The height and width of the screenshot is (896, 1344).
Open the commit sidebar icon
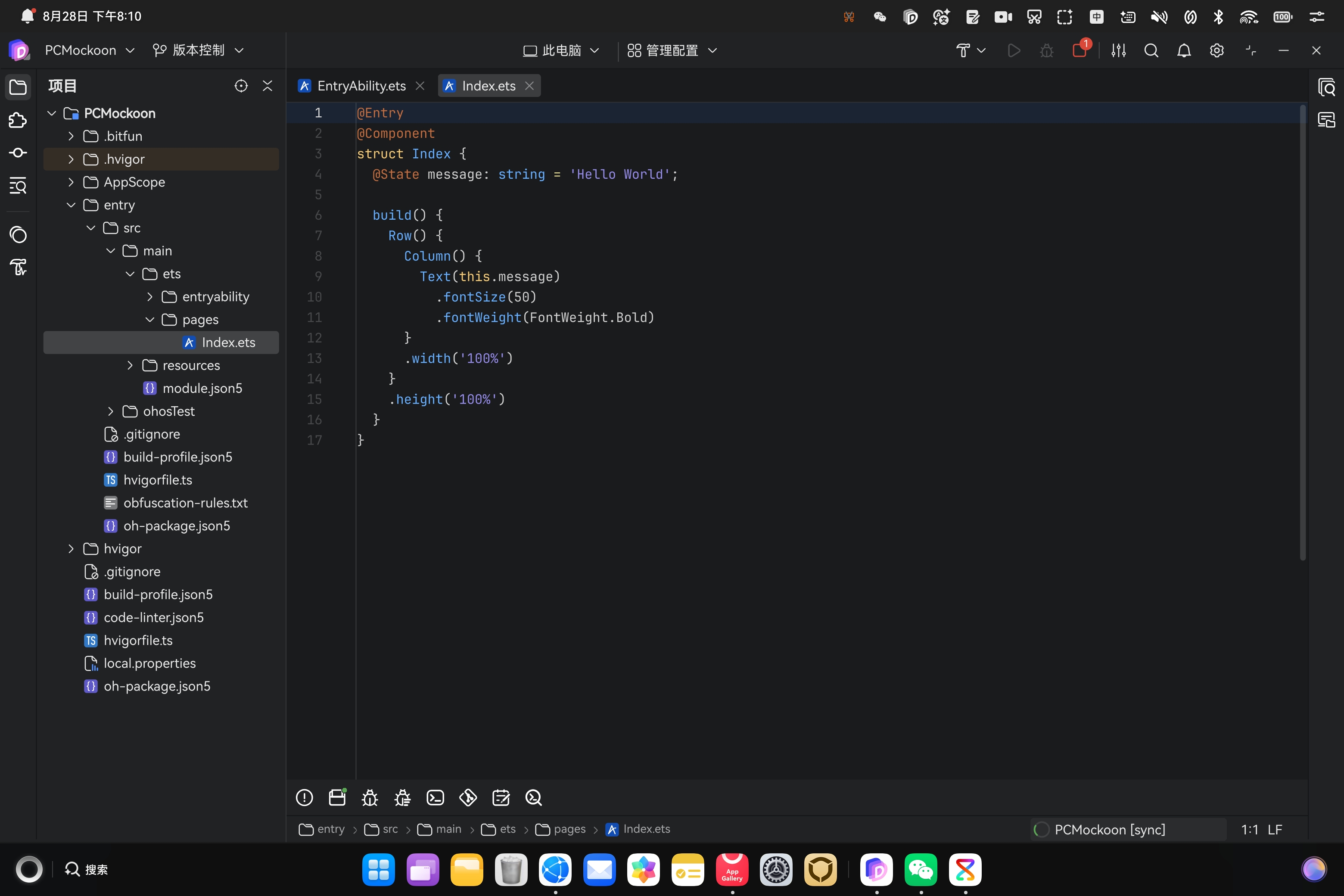point(18,152)
